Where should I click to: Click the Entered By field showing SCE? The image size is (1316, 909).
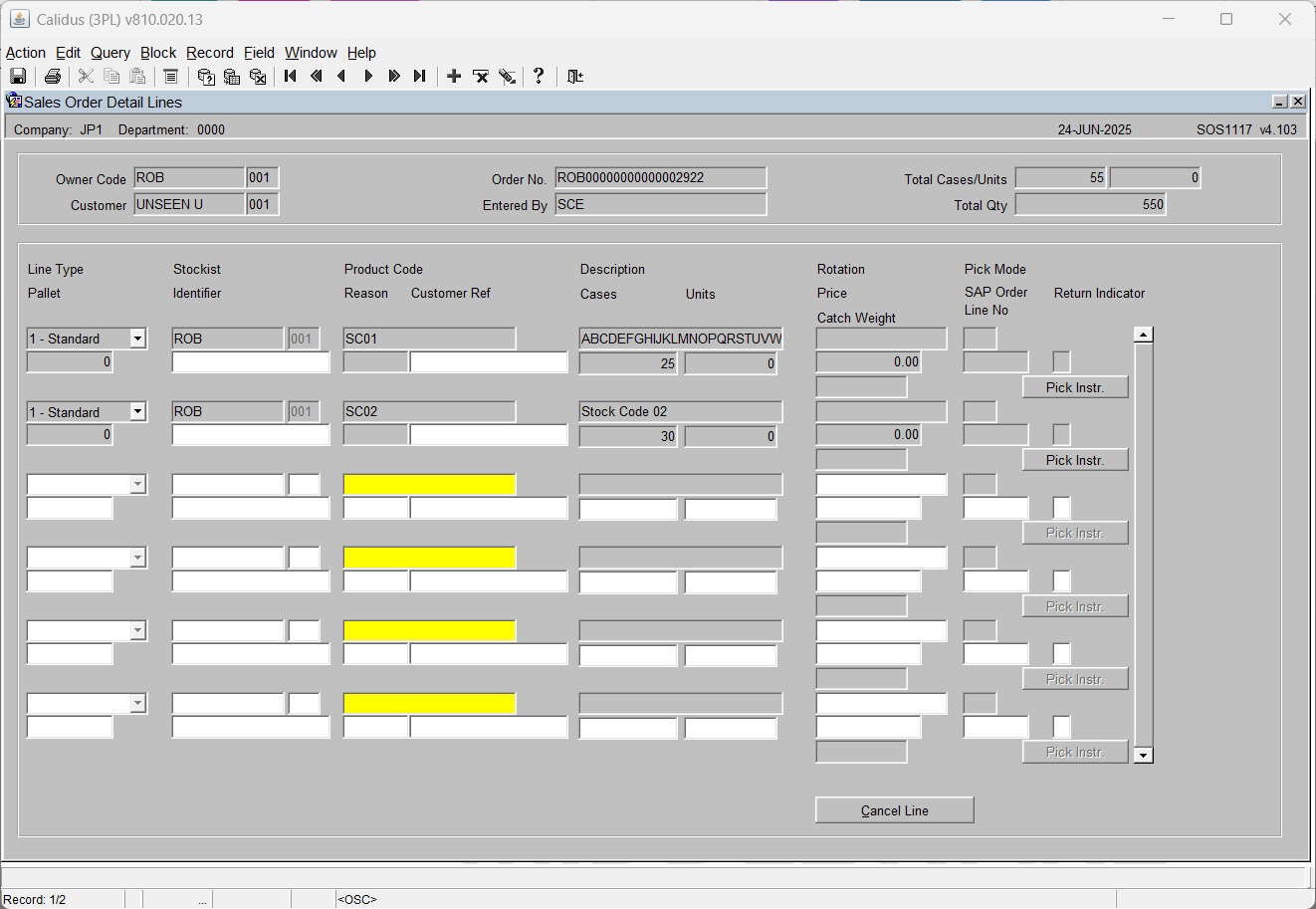click(x=661, y=204)
